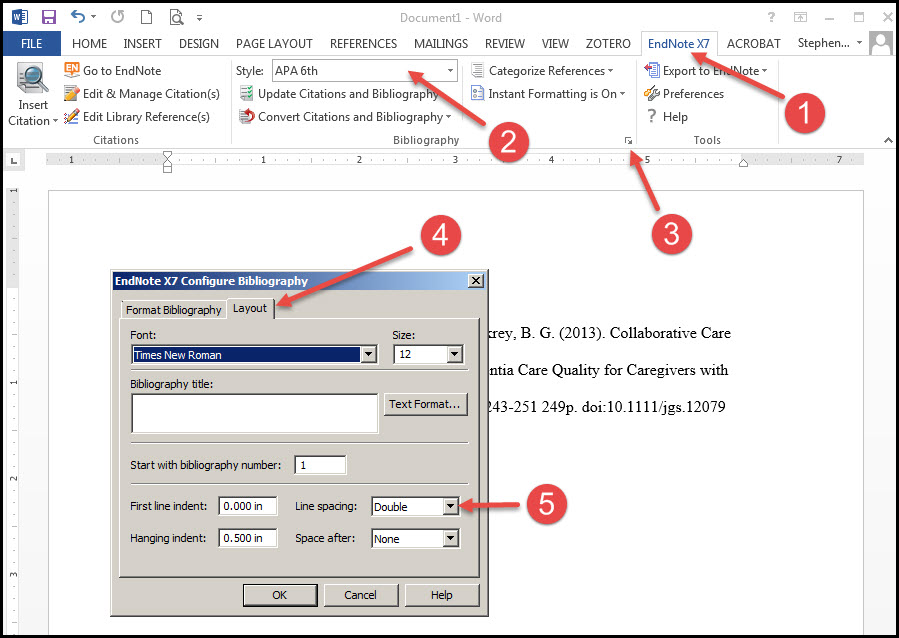
Task: Click Update Citations and Bibliography
Action: click(339, 93)
